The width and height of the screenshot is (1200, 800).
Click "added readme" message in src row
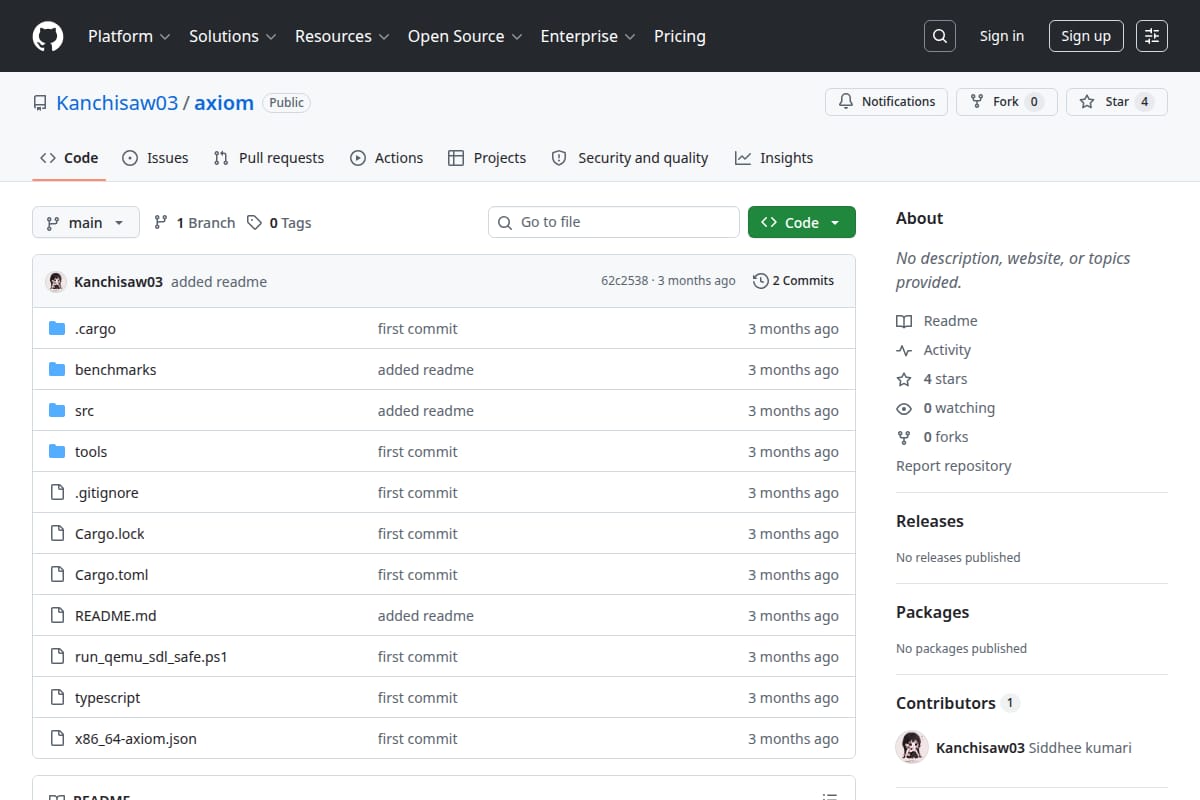coord(426,411)
